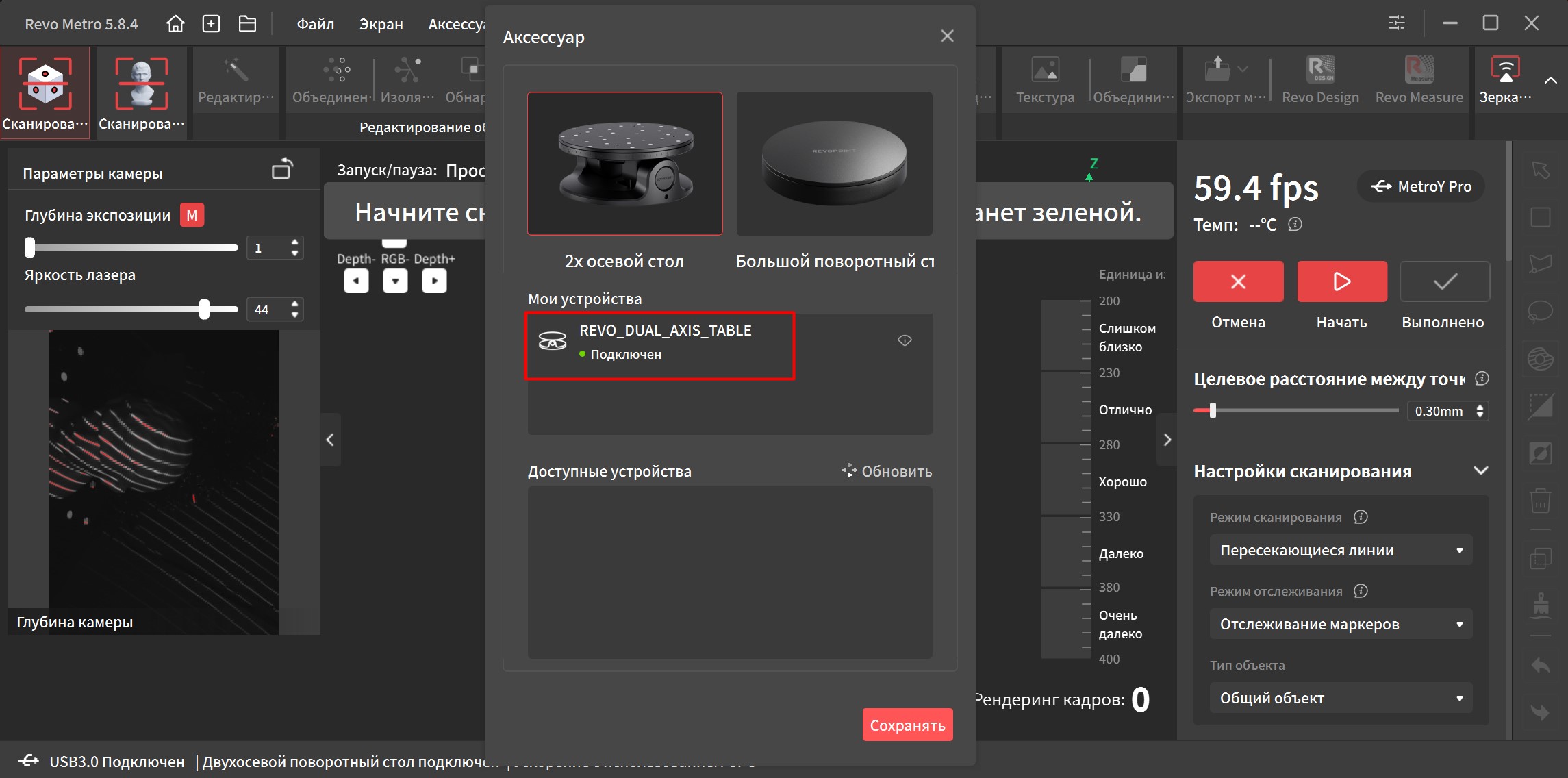Screen dimensions: 1568x778
Task: Click the Сохранять button
Action: click(907, 725)
